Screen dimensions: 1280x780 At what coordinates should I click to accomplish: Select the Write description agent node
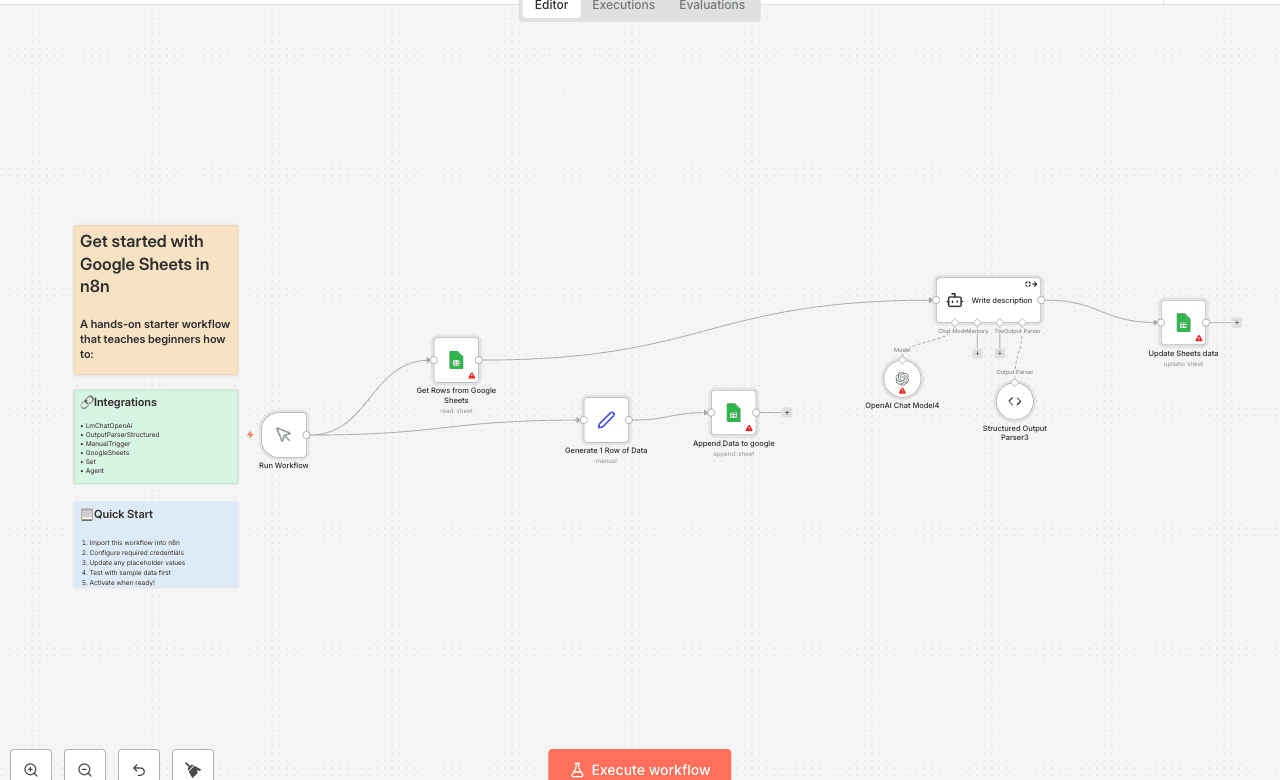(x=988, y=300)
